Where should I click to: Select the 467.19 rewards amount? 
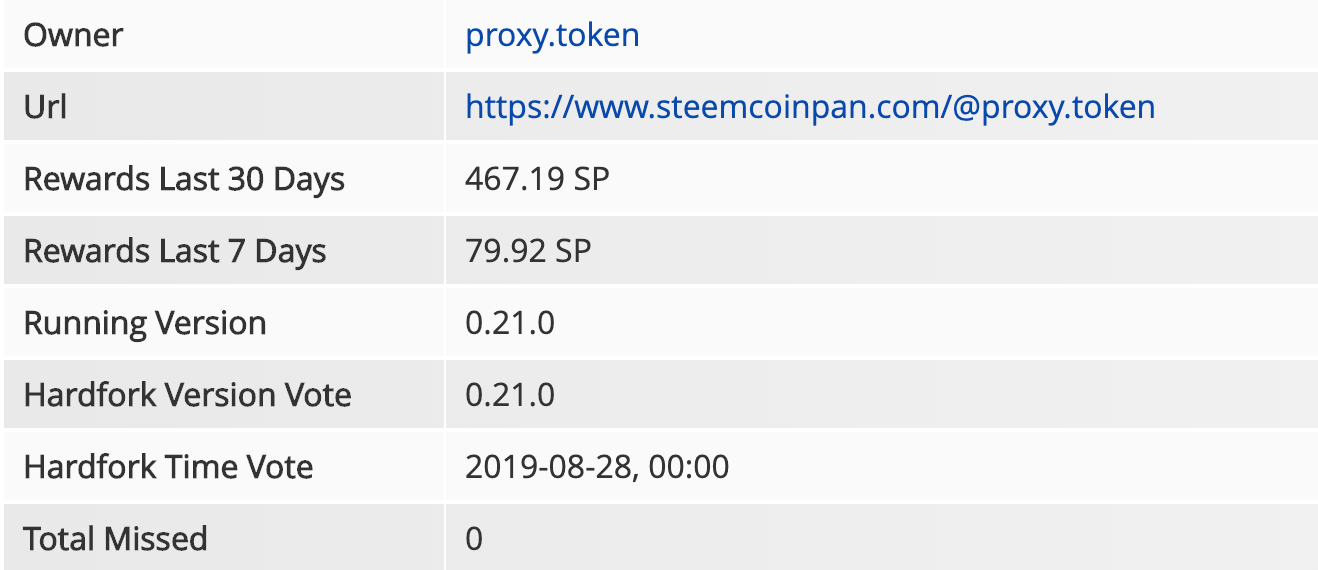[515, 179]
